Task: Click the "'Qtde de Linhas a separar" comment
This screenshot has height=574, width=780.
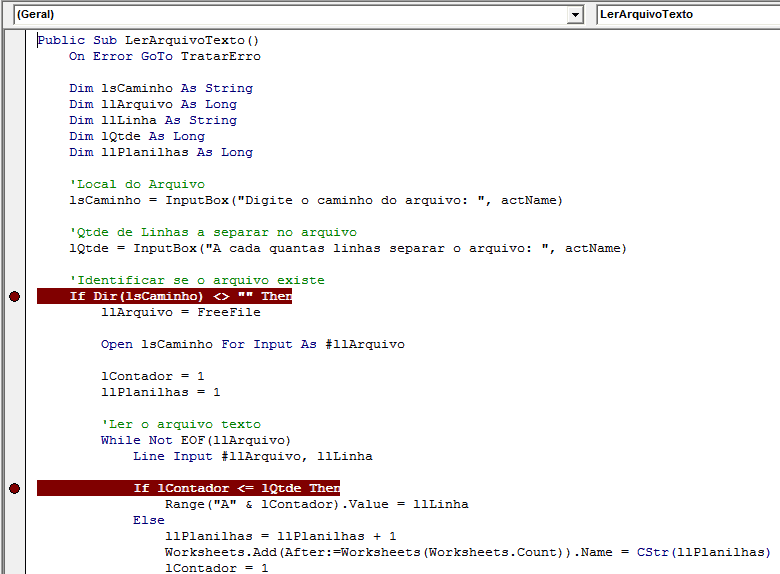Action: pos(212,232)
